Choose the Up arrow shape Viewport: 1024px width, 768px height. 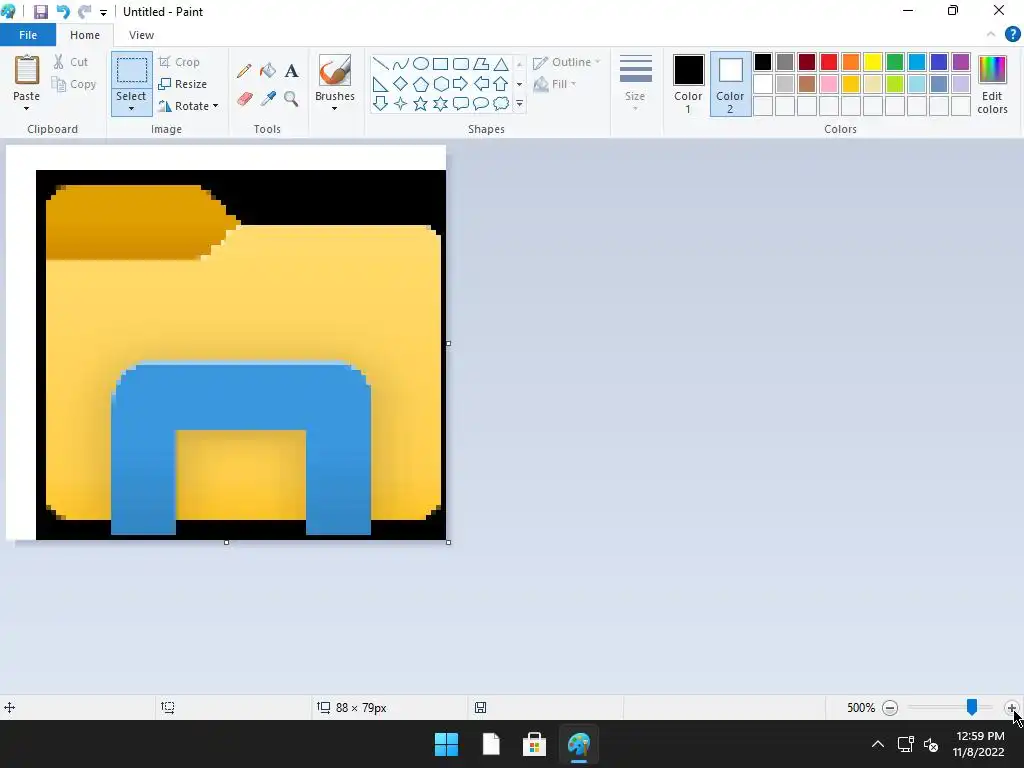tap(501, 84)
